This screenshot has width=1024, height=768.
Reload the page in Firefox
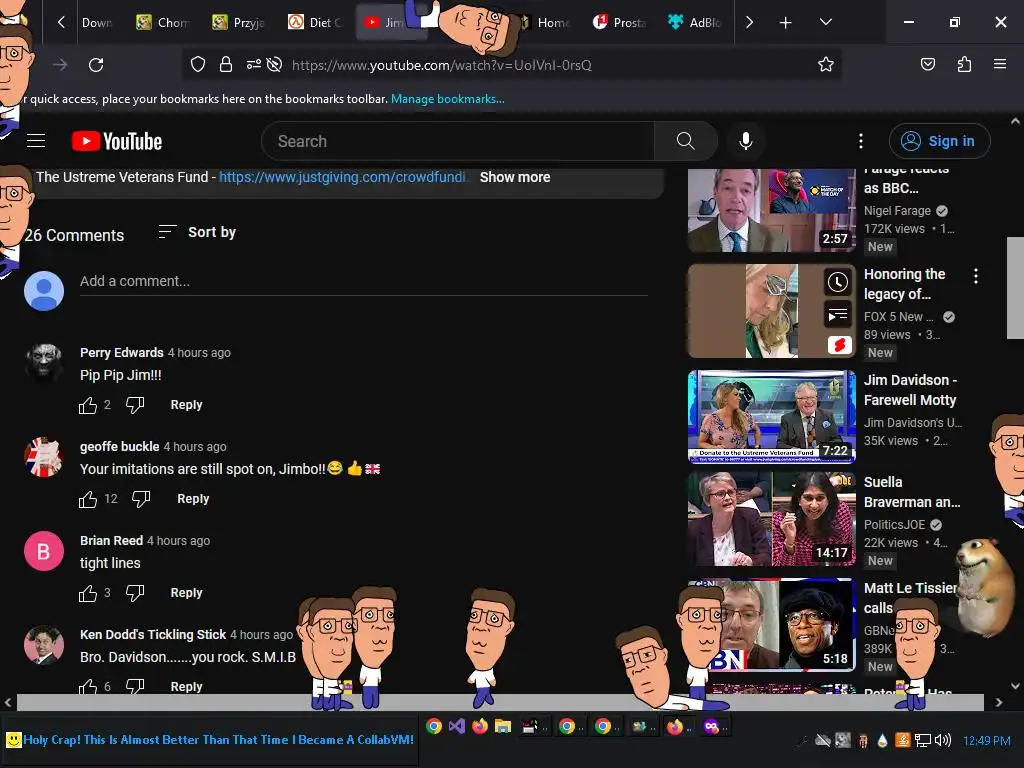(x=96, y=65)
